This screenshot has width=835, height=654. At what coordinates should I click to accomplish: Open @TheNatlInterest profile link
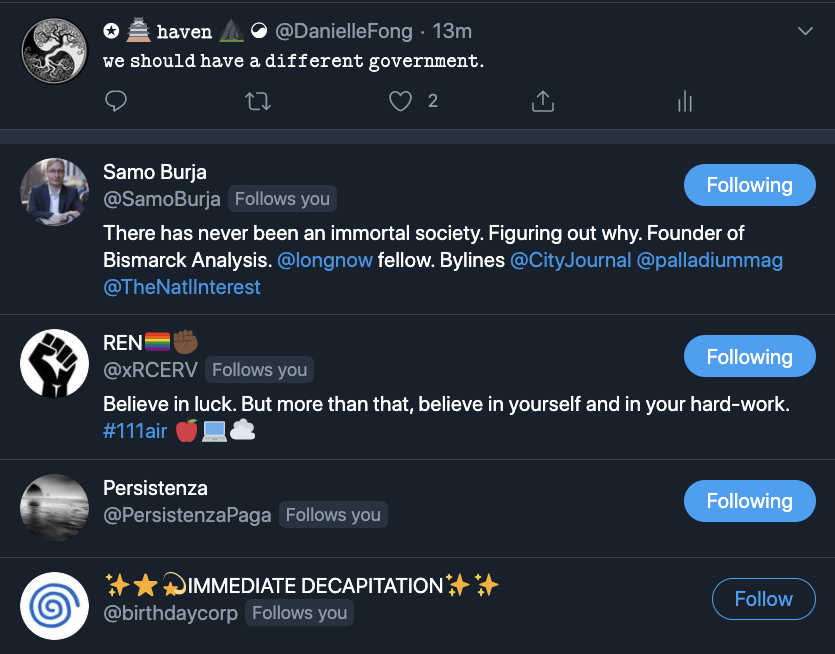(x=182, y=287)
